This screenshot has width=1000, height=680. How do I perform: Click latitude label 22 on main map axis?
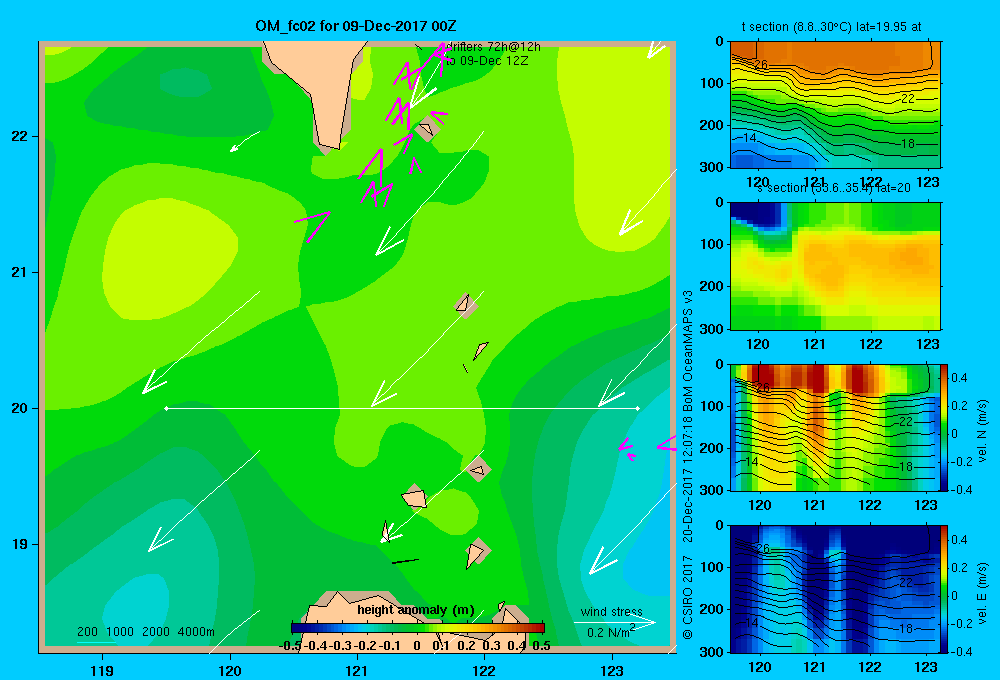20,136
